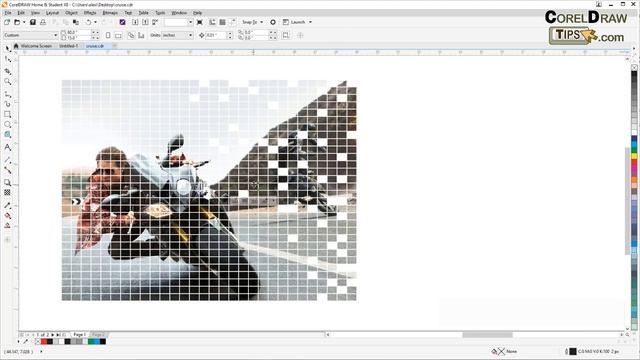The height and width of the screenshot is (360, 640).
Task: Expand the Launch dropdown
Action: [310, 22]
